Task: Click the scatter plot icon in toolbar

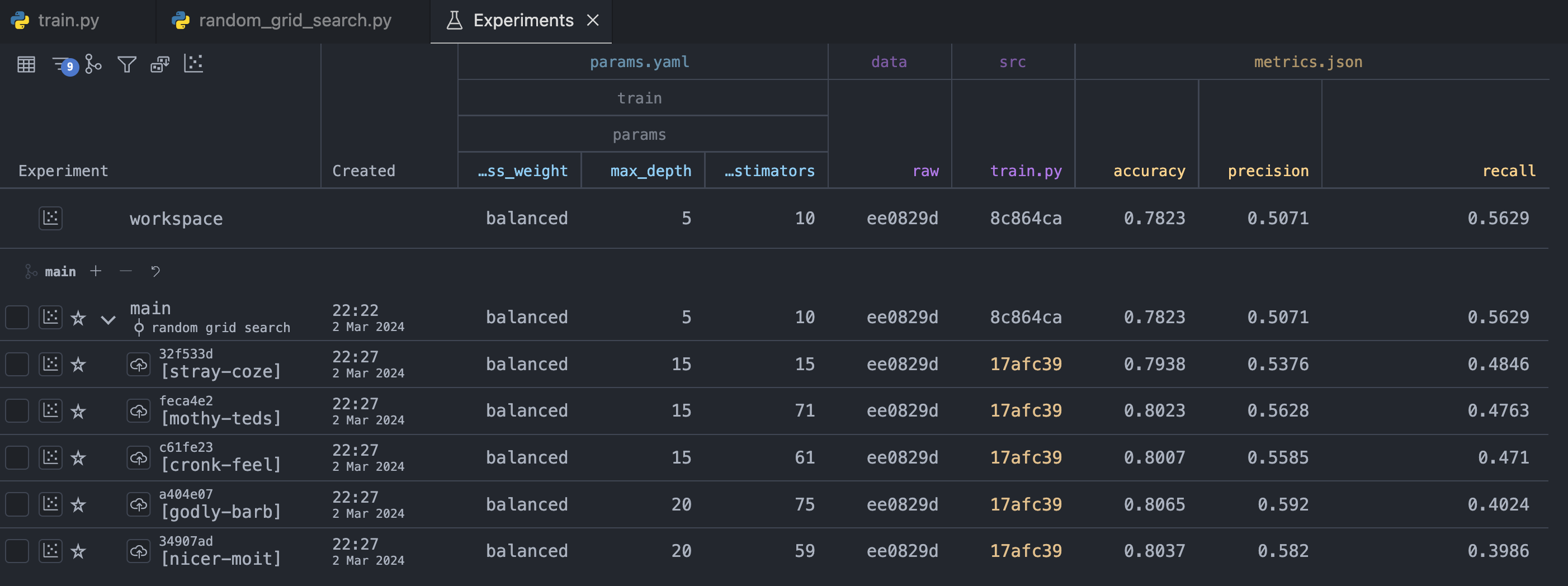Action: pos(193,63)
